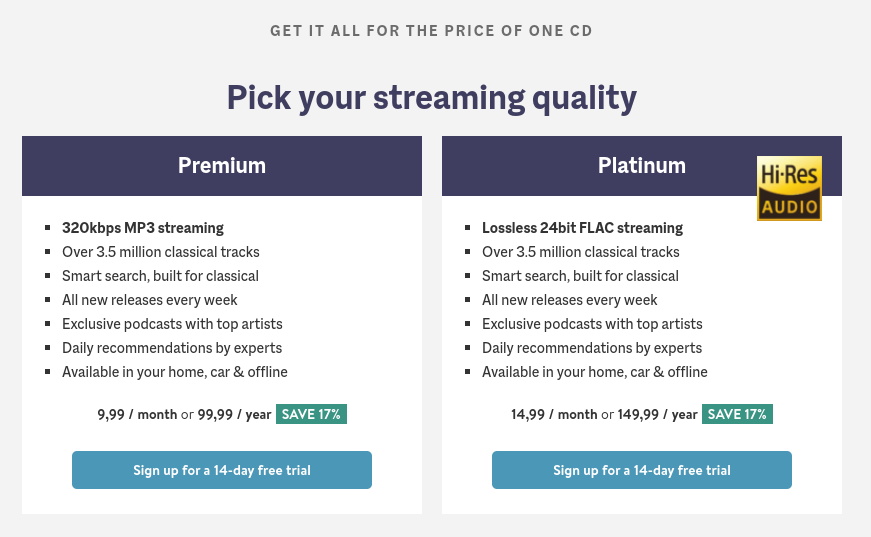Click the 14,99 / month price
871x537 pixels.
click(554, 415)
